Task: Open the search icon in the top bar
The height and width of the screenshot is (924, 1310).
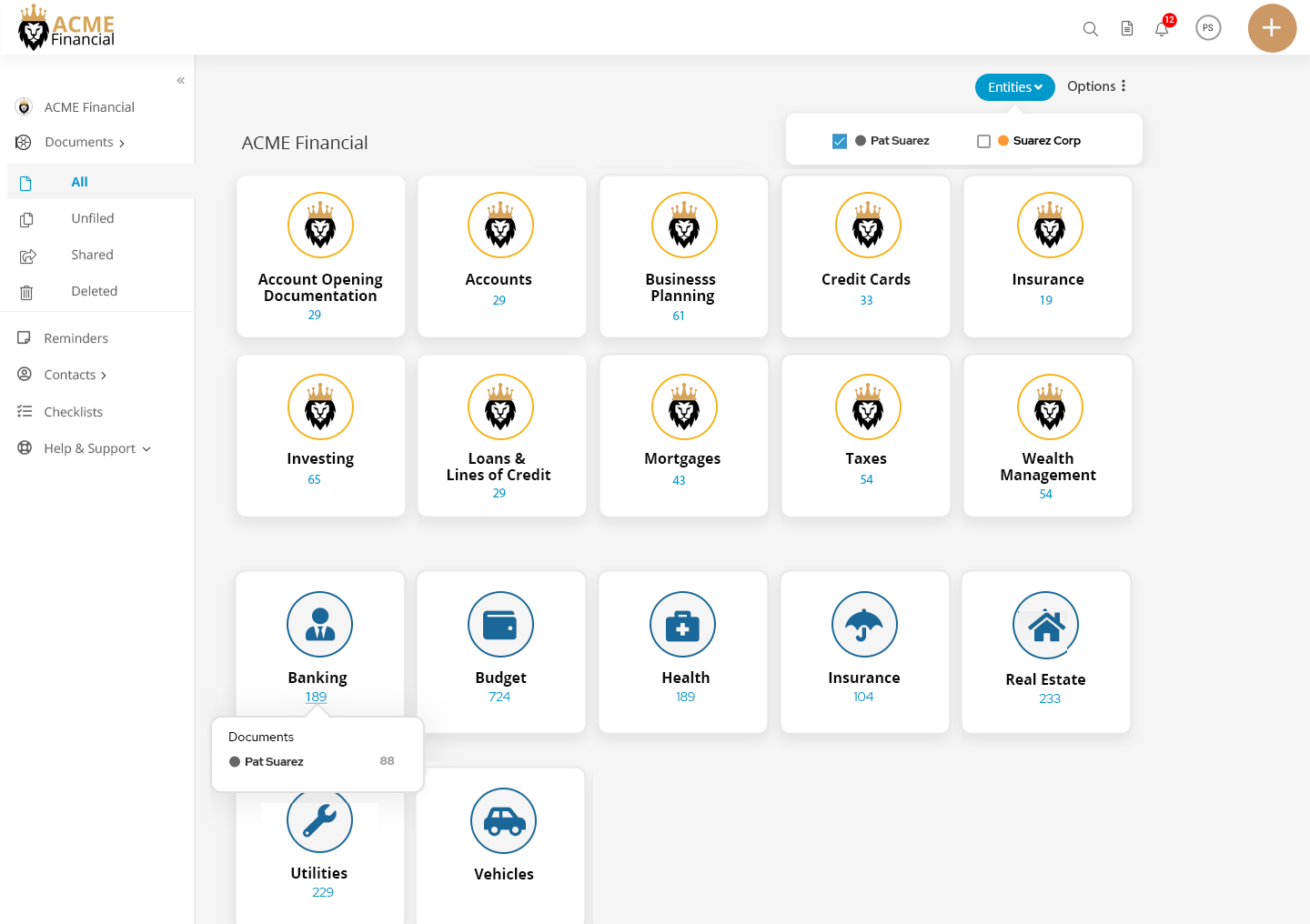Action: [x=1090, y=28]
